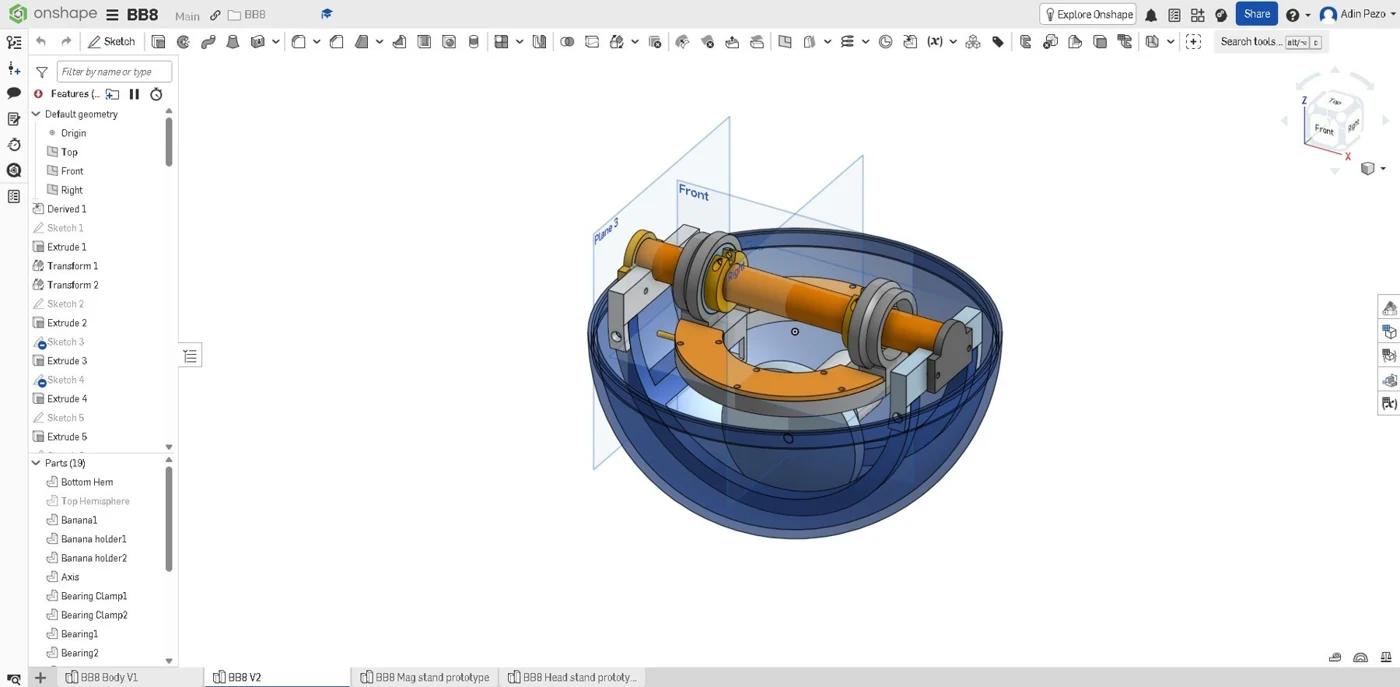Click the tag icon in toolbar
The image size is (1400, 687).
click(998, 42)
